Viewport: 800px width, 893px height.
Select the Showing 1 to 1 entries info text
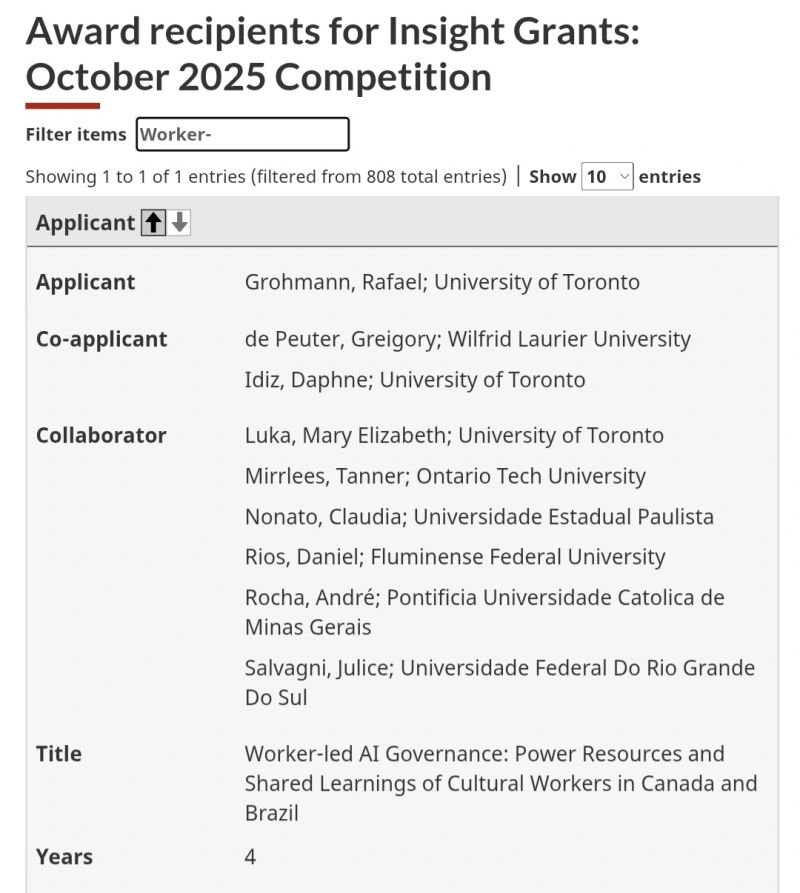point(266,177)
